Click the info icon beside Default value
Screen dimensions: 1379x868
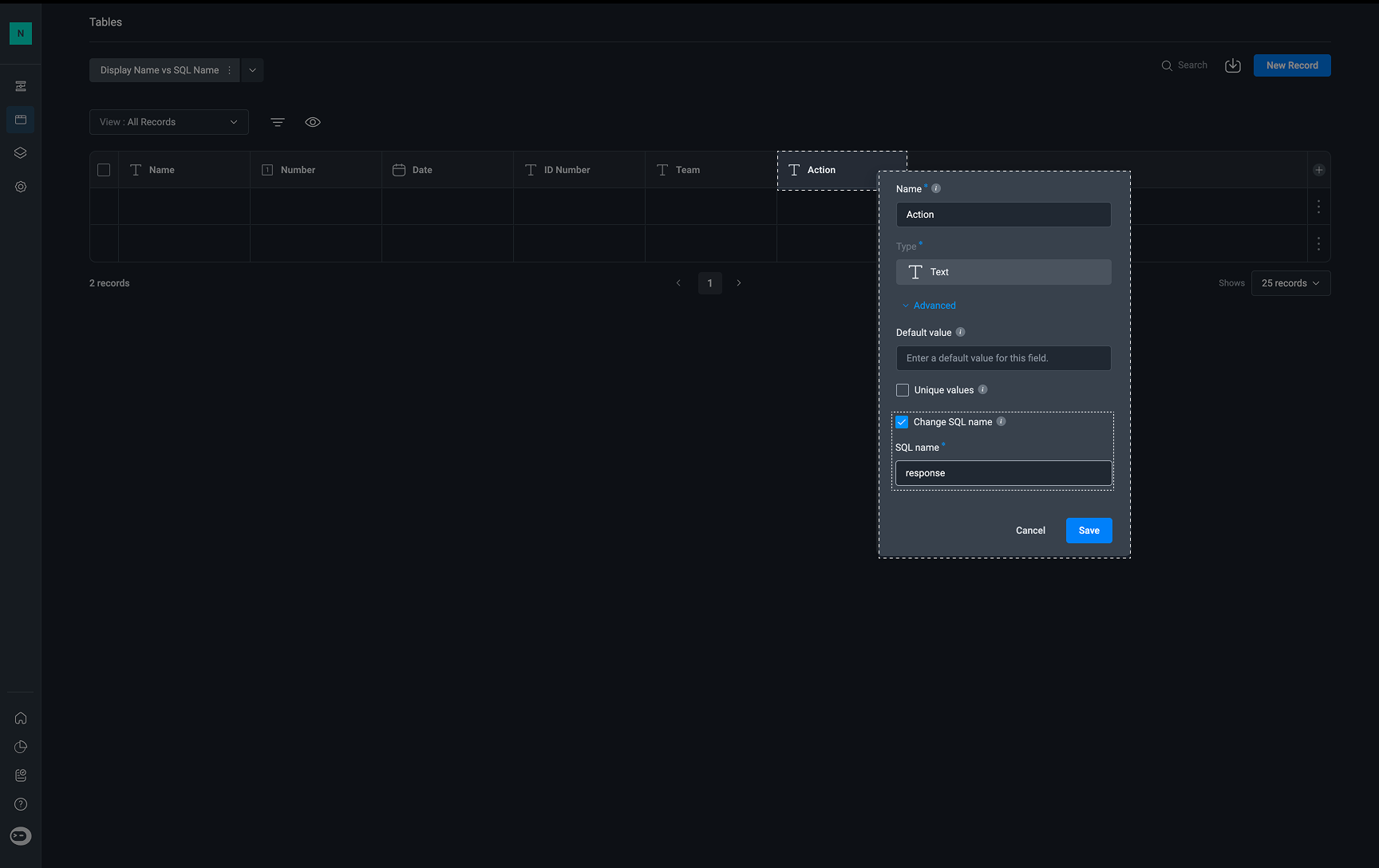(960, 333)
